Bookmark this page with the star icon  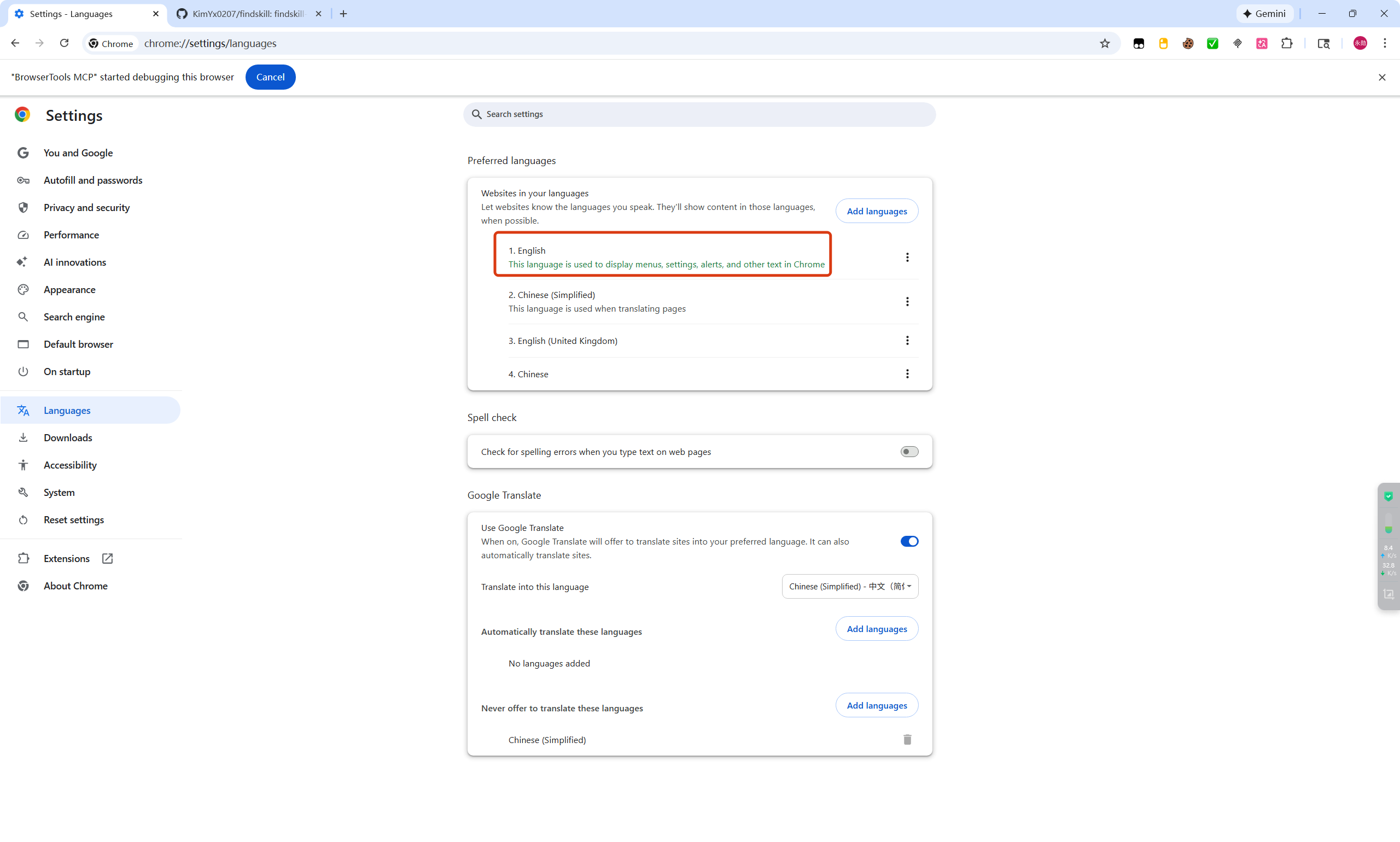pyautogui.click(x=1104, y=44)
